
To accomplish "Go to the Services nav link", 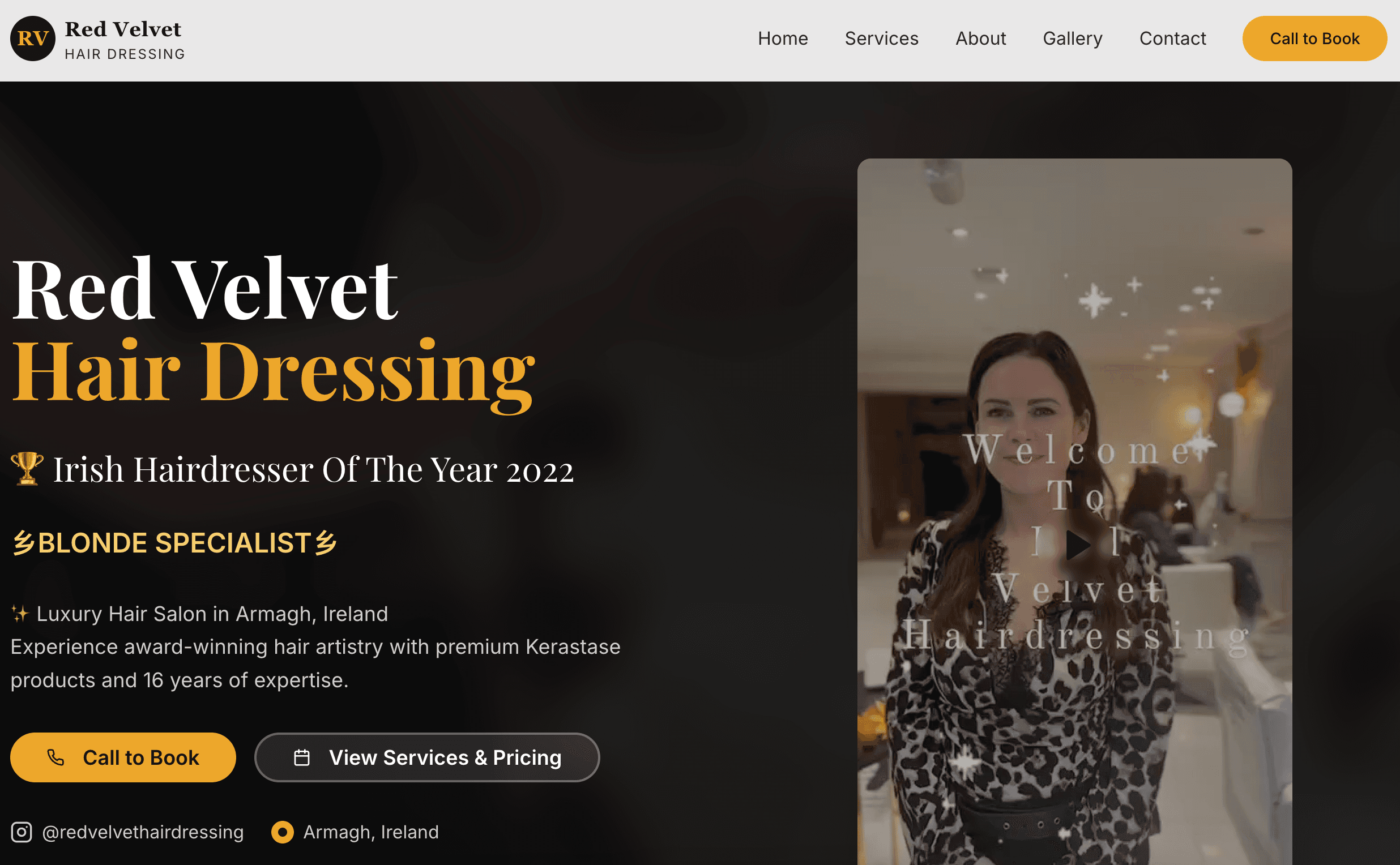I will click(881, 38).
